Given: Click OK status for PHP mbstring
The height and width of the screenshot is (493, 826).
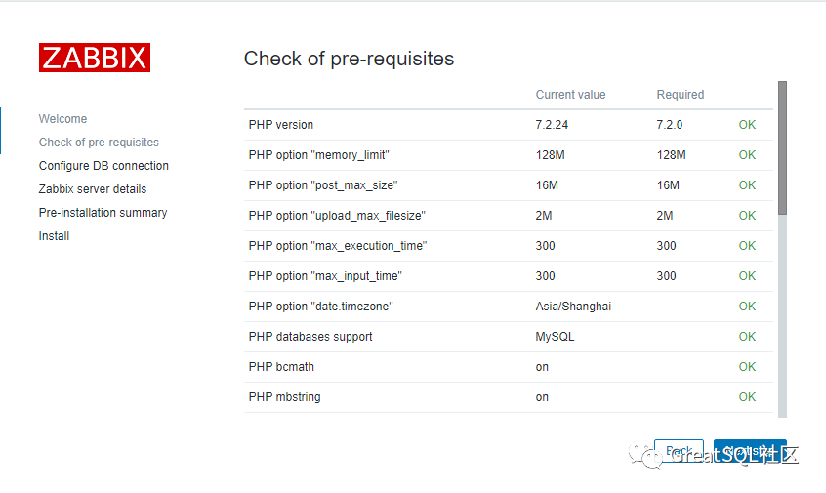Looking at the screenshot, I should 747,397.
